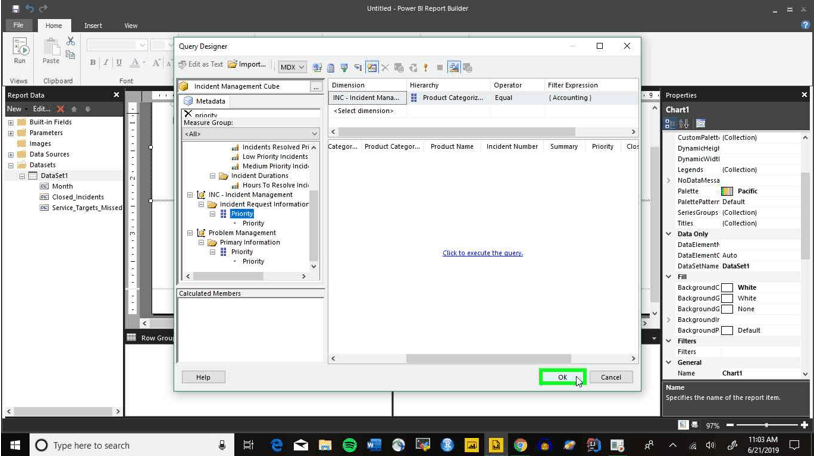816x457 pixels.
Task: Select the Low Priority Incidents measure
Action: tap(275, 157)
